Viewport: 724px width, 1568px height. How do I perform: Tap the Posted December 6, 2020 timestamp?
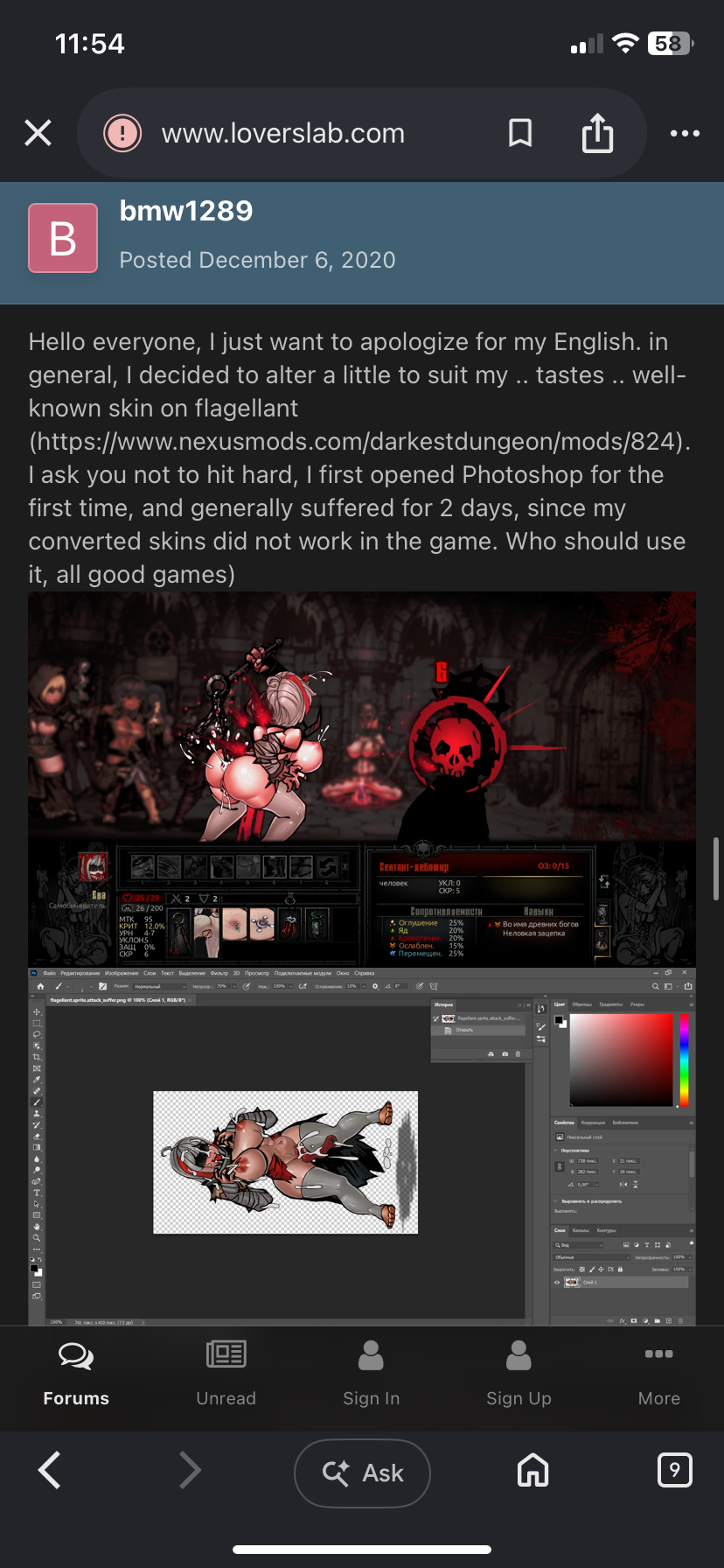(x=257, y=260)
